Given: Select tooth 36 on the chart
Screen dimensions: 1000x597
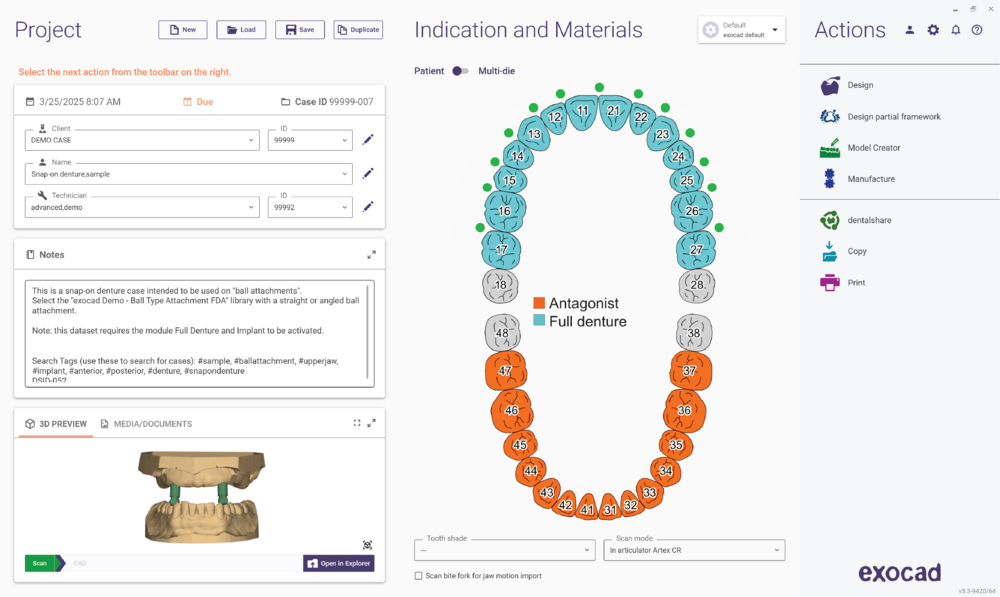Looking at the screenshot, I should tap(684, 410).
